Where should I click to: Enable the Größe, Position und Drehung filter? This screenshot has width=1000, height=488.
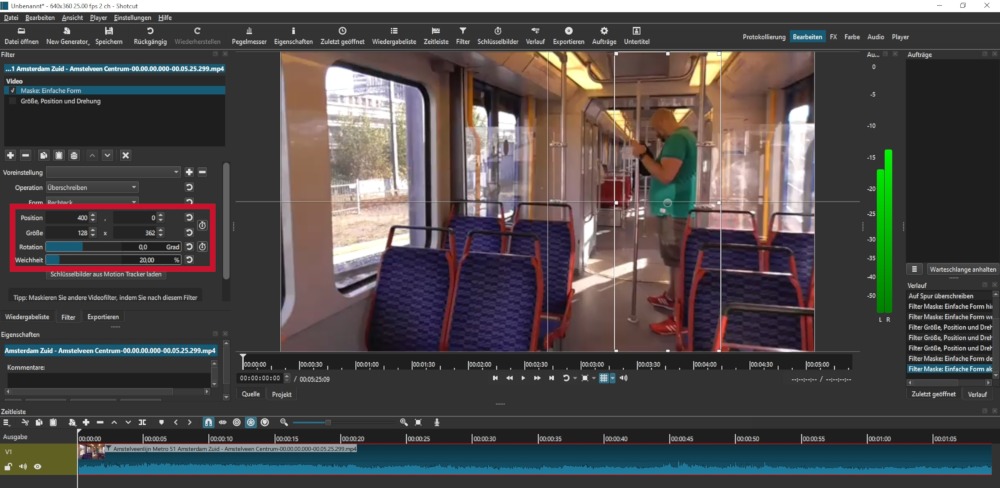tap(12, 101)
